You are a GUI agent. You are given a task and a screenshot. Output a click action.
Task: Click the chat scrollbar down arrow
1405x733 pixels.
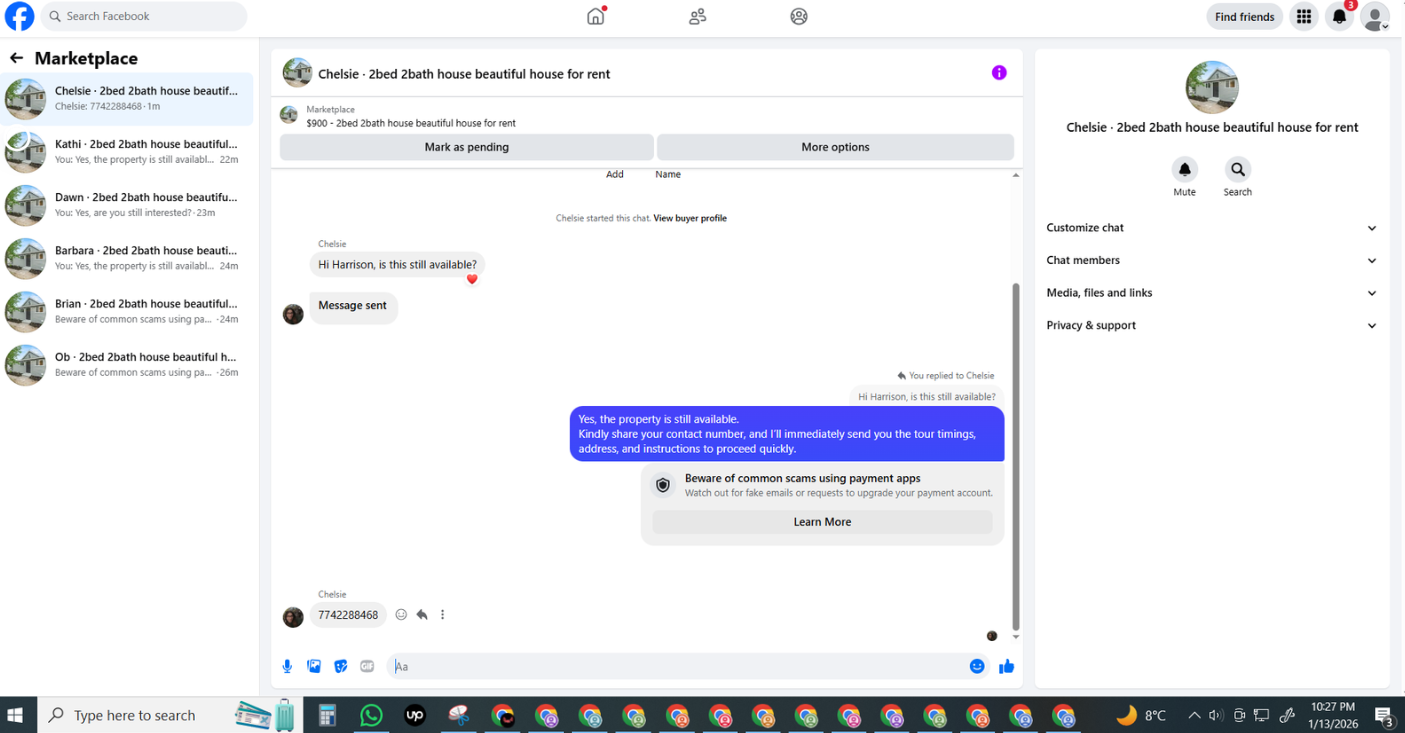[1016, 637]
